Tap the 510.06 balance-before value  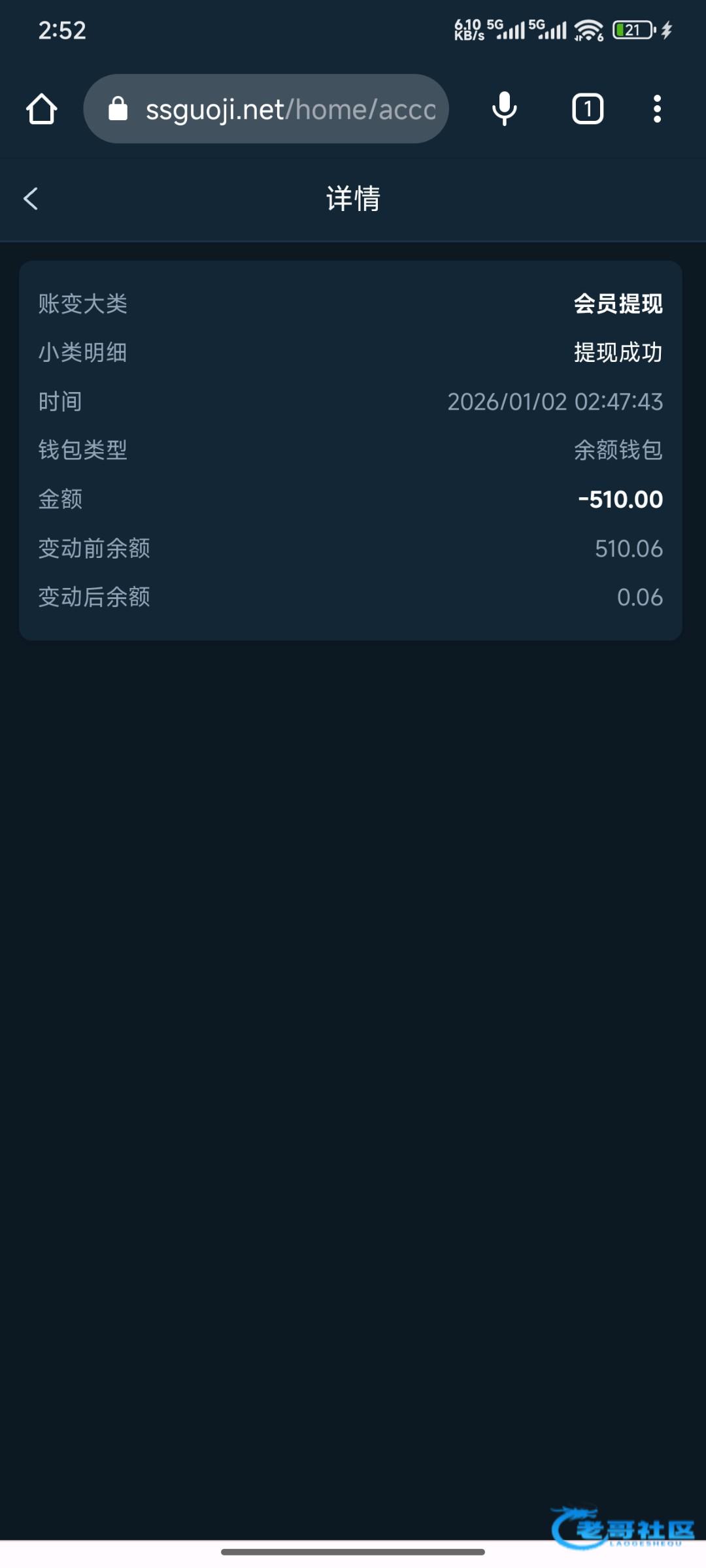coord(628,549)
